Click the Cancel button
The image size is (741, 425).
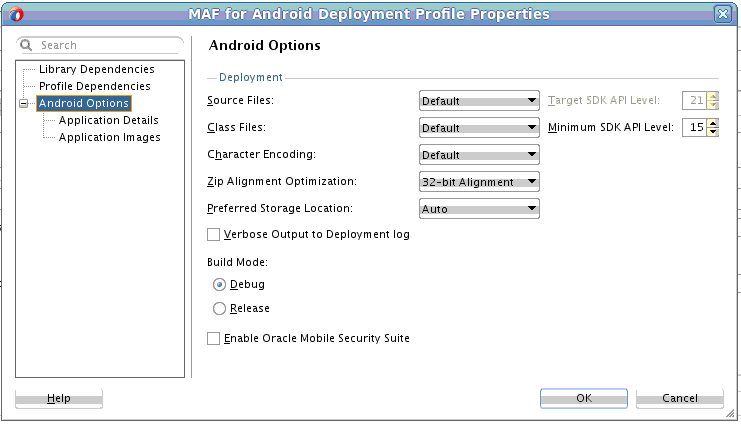(x=680, y=399)
